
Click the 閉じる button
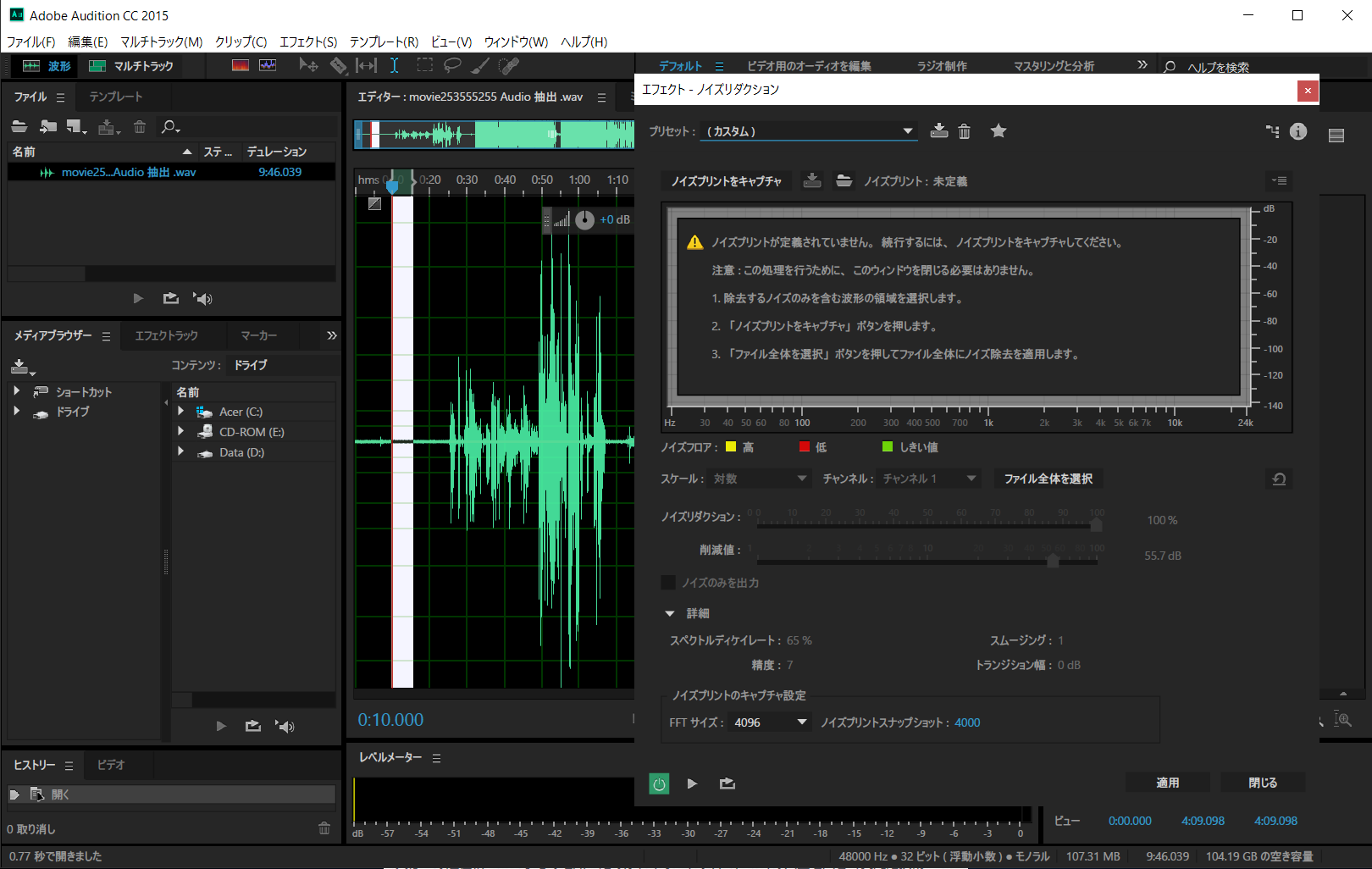coord(1263,783)
